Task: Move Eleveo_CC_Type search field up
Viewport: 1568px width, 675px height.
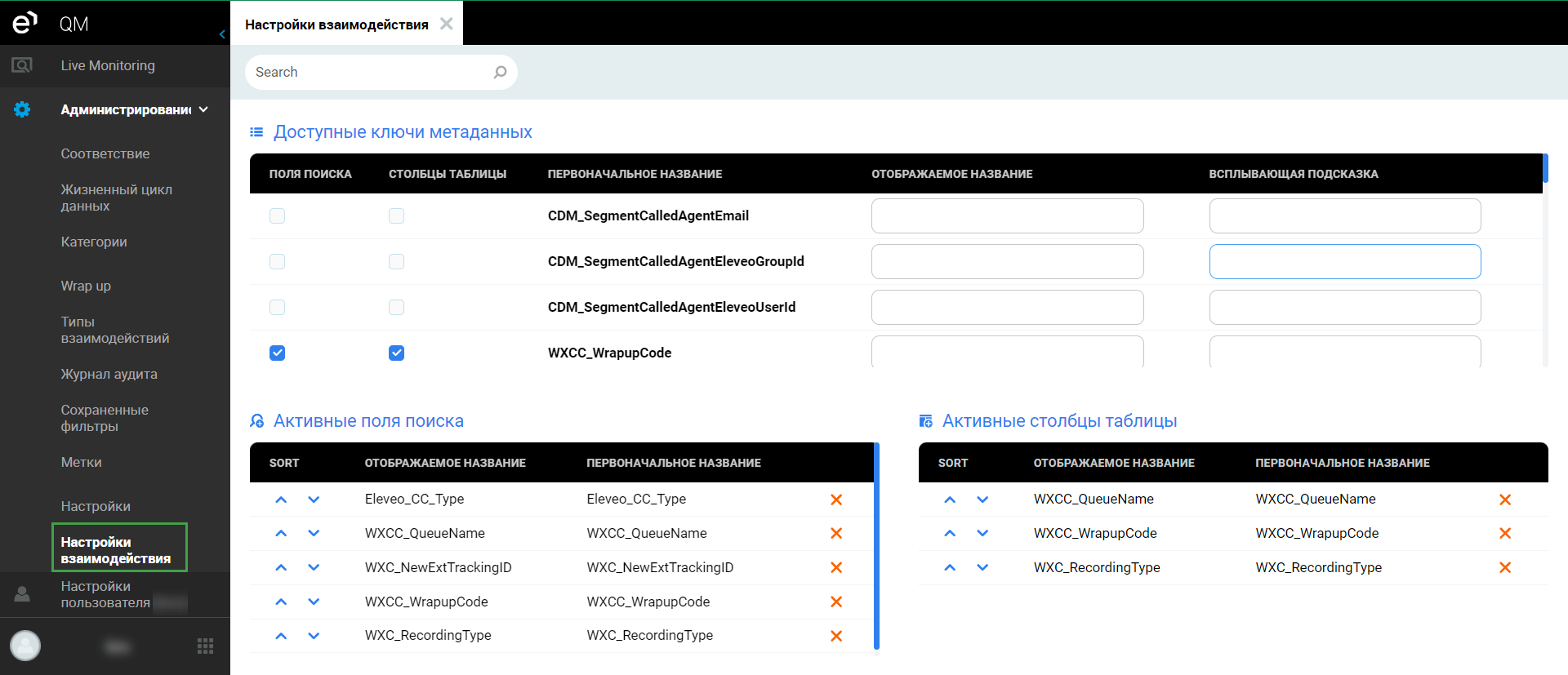Action: click(x=281, y=500)
